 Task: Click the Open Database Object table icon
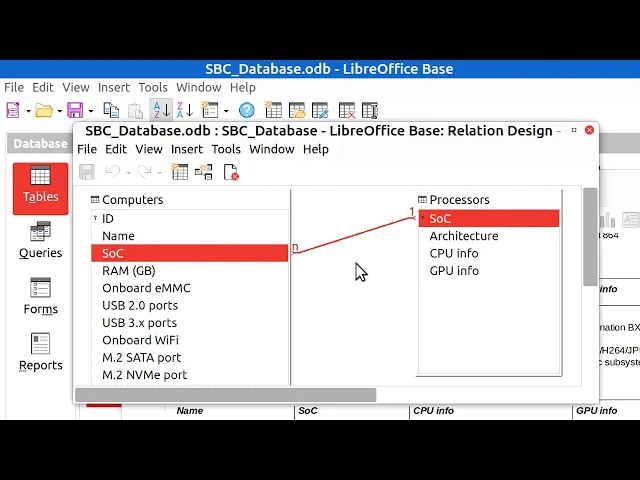[297, 110]
